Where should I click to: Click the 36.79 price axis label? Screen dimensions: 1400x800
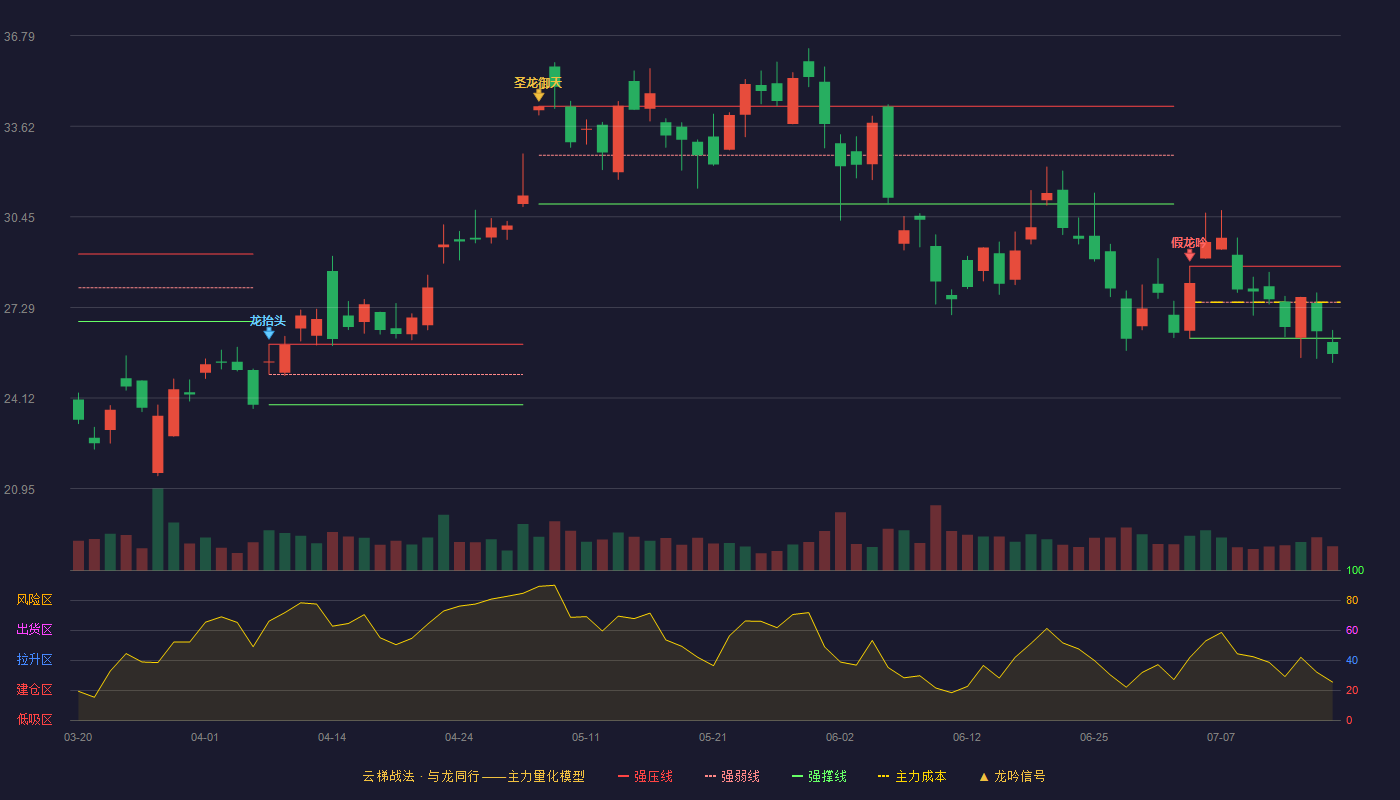pos(19,37)
